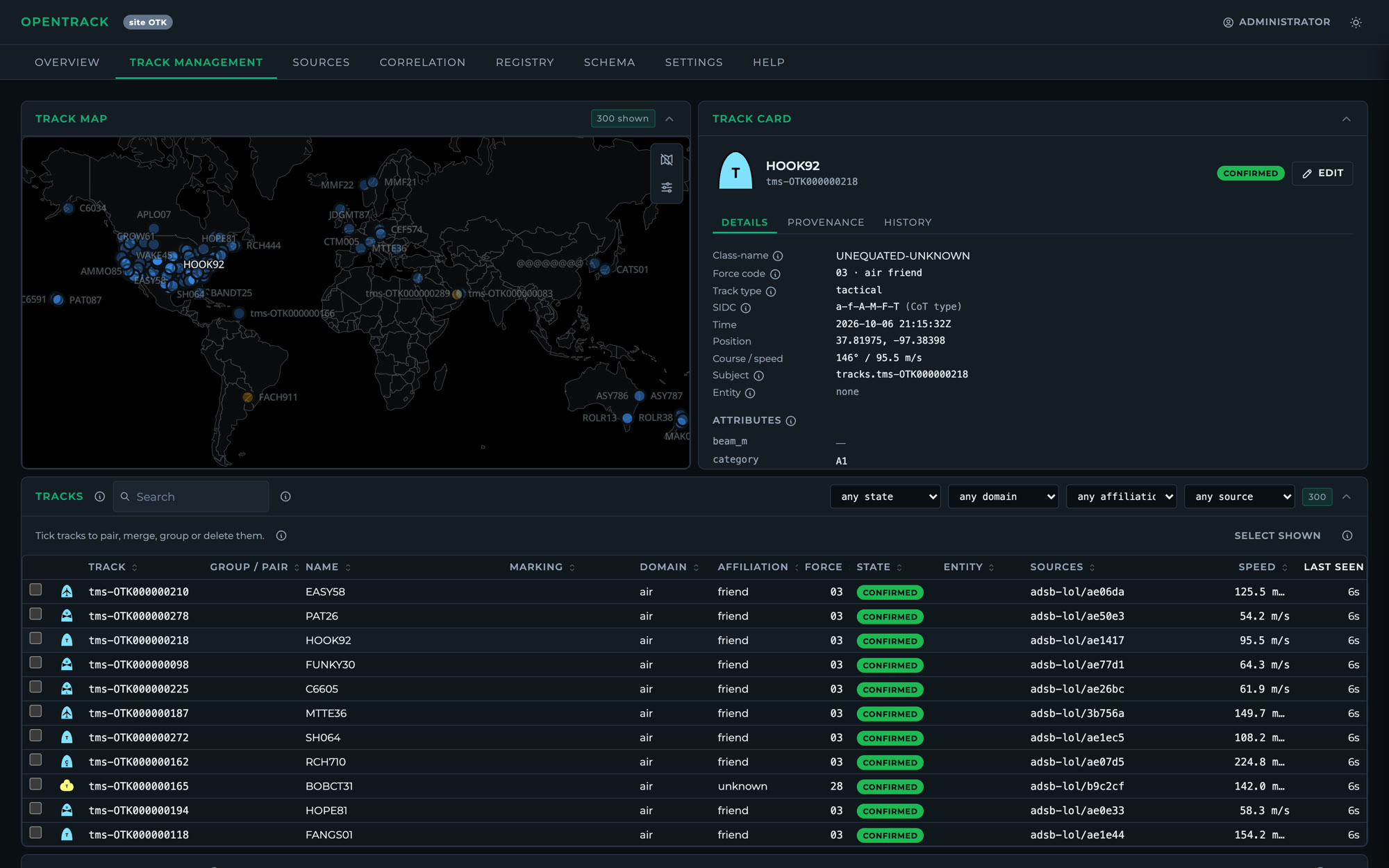Open info icon next to Class-name
The width and height of the screenshot is (1389, 868).
(x=778, y=256)
